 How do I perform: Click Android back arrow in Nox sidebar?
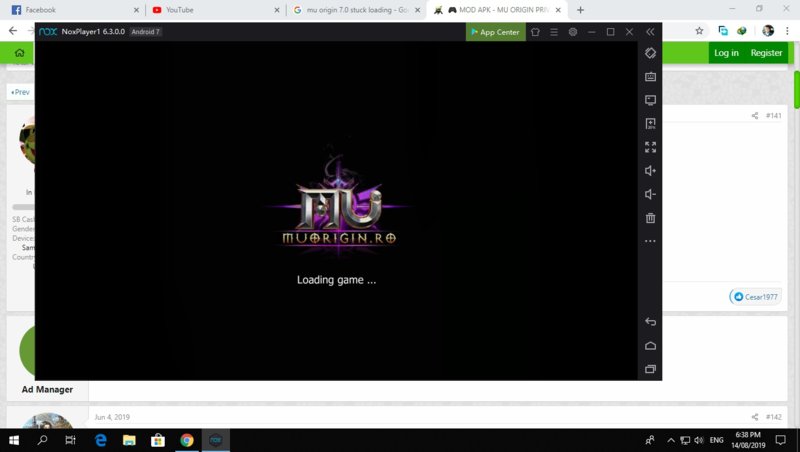650,322
